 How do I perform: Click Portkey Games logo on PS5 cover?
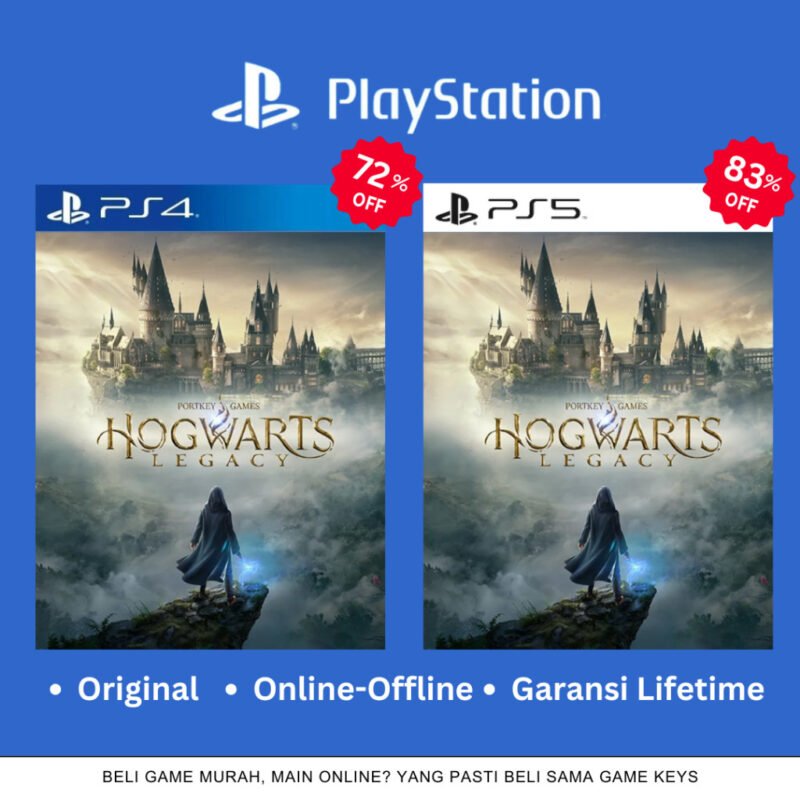tap(606, 406)
